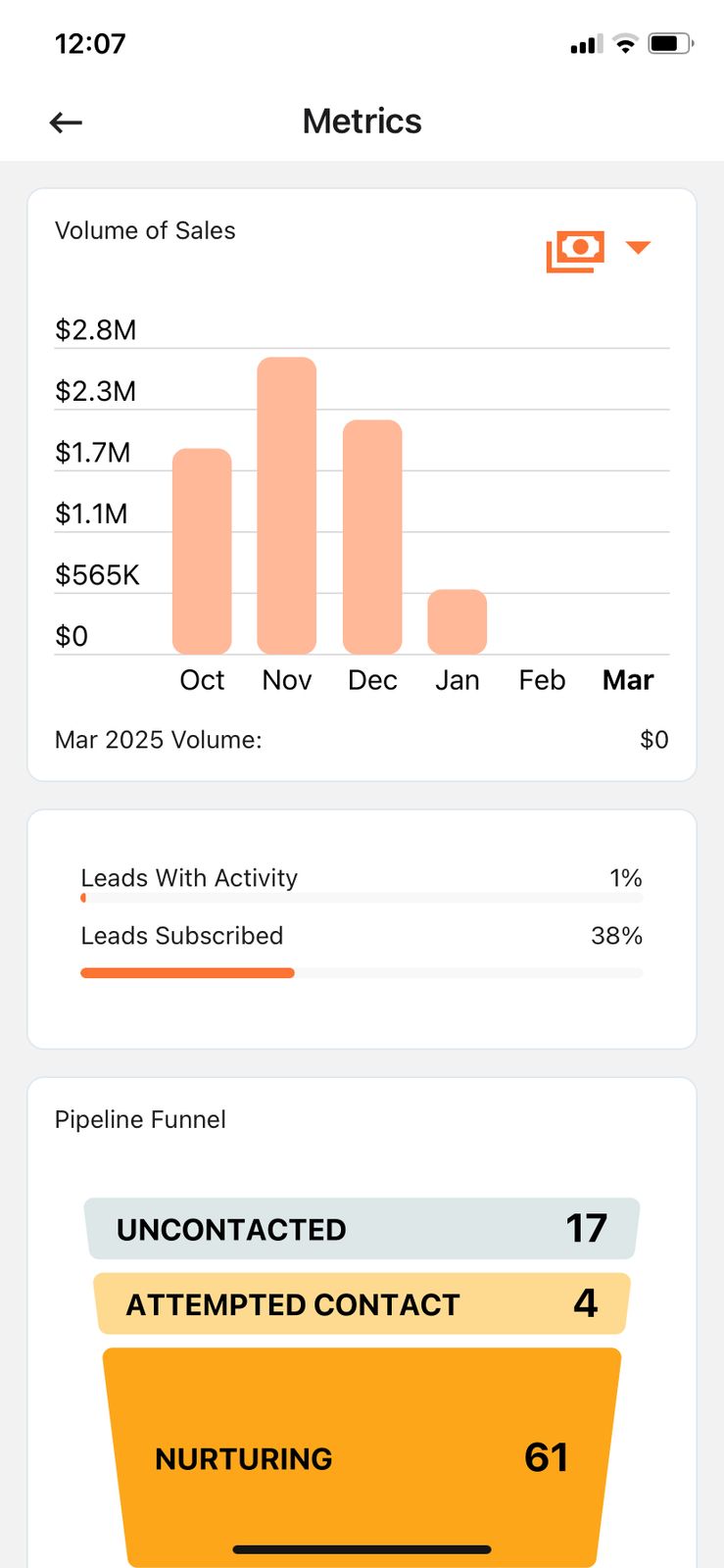Image resolution: width=724 pixels, height=1568 pixels.
Task: Tap the back arrow icon
Action: click(66, 122)
